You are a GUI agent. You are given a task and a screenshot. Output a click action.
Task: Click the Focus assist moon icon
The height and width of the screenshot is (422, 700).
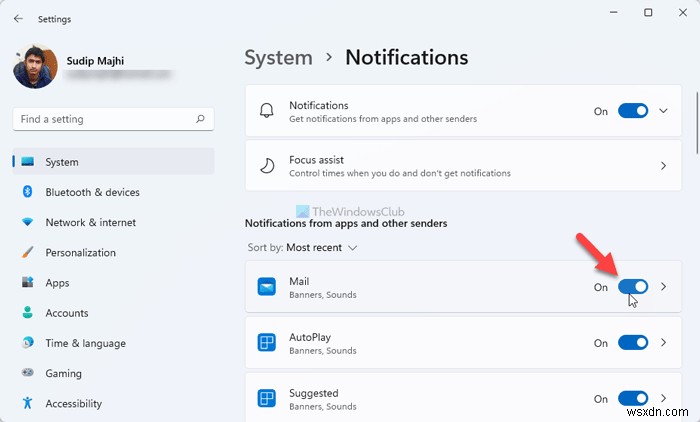coord(267,166)
